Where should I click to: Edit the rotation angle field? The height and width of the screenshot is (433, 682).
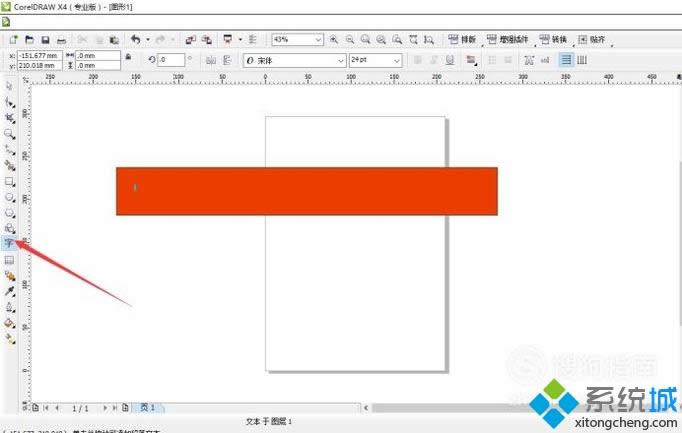(171, 60)
